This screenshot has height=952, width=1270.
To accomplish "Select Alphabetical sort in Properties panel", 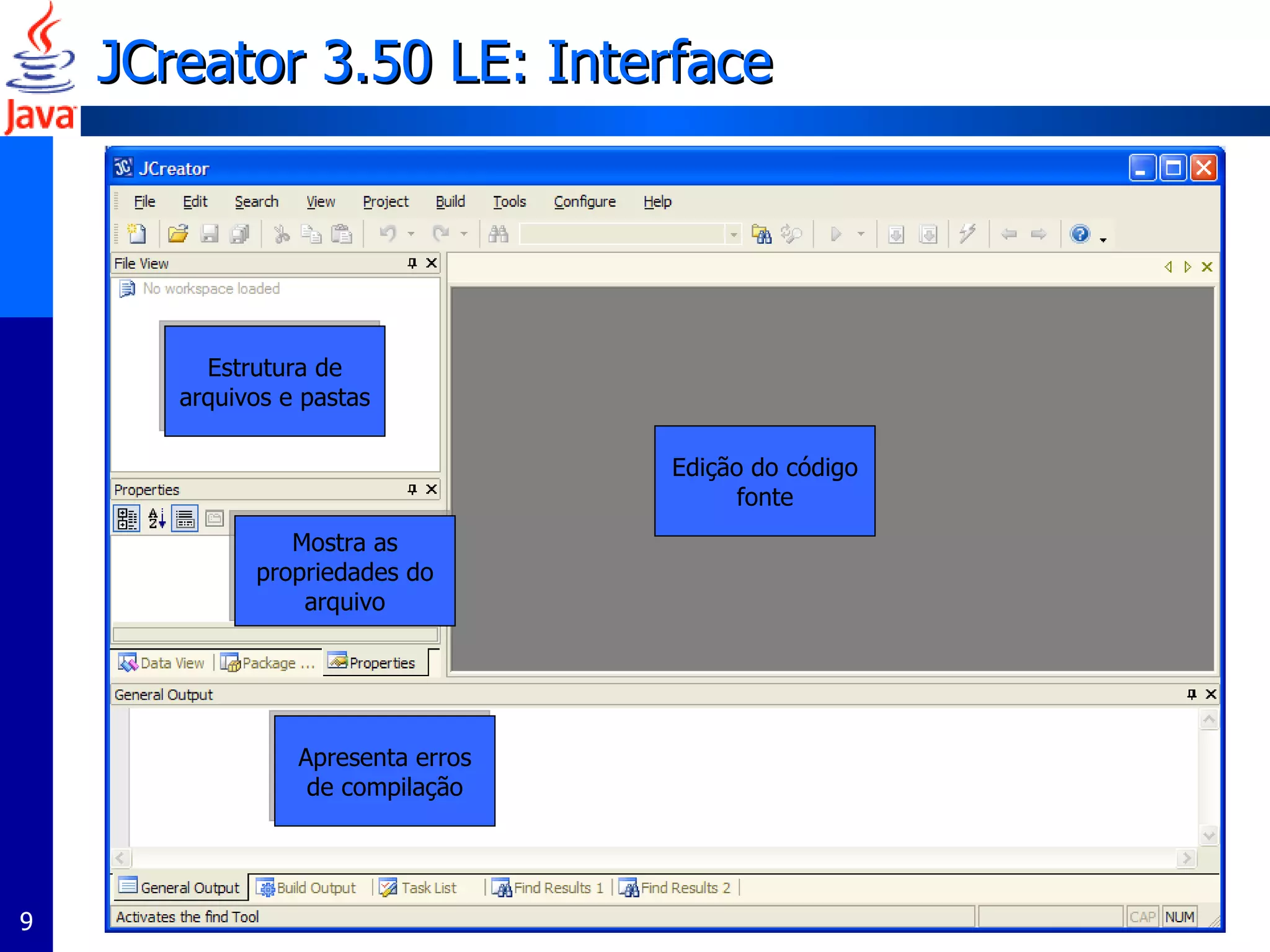I will [157, 519].
